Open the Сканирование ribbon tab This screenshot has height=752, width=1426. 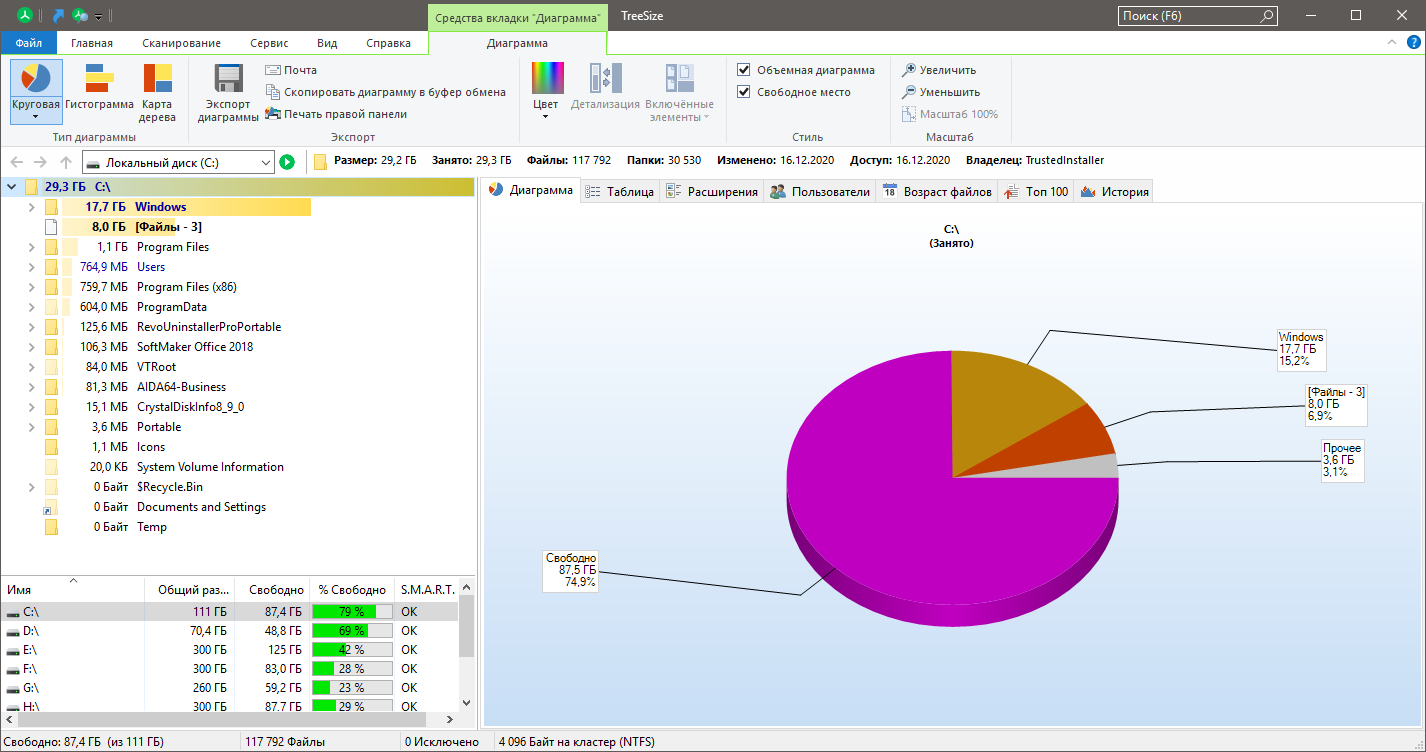click(x=181, y=43)
